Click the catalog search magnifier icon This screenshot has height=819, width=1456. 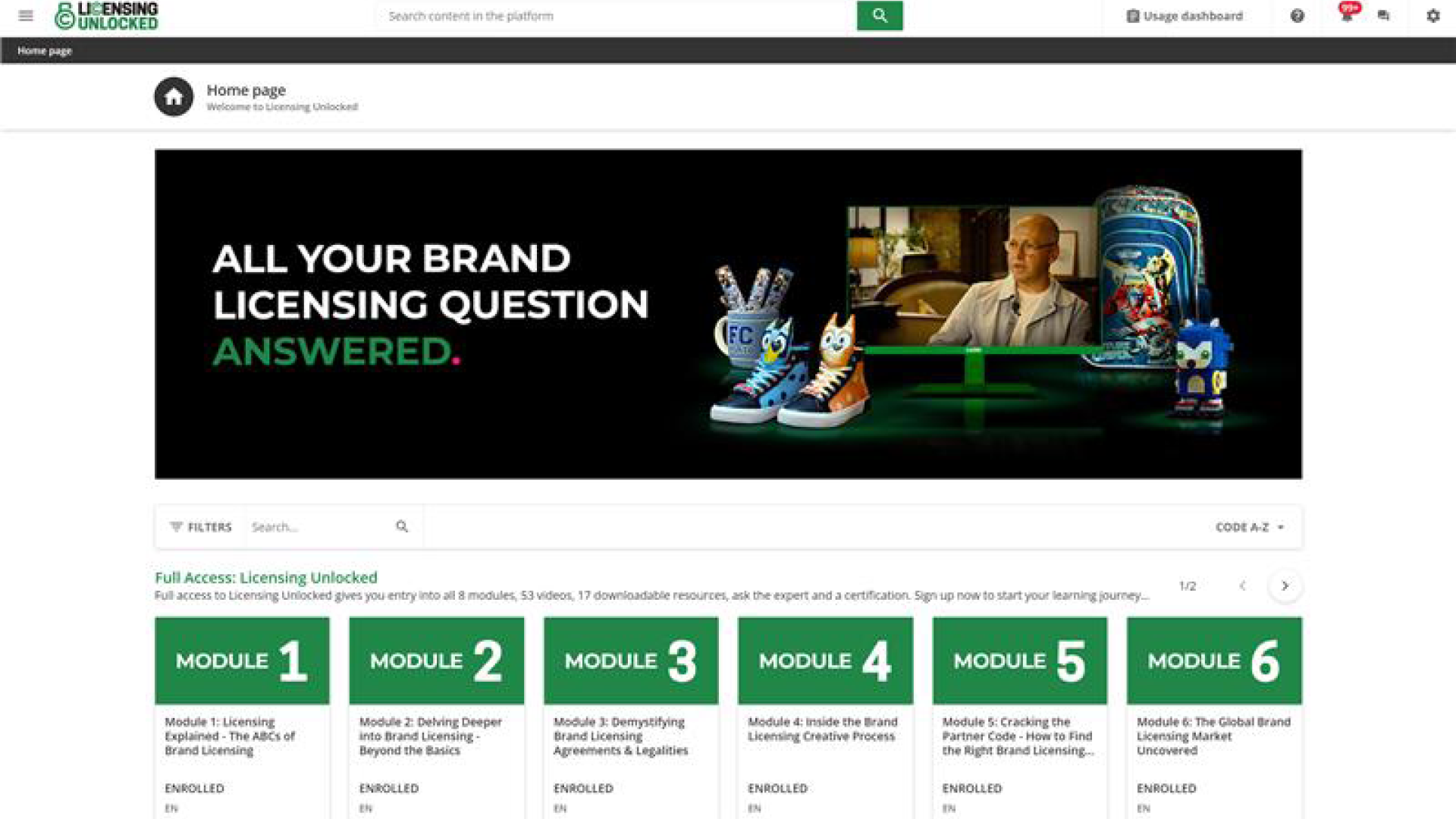tap(402, 526)
